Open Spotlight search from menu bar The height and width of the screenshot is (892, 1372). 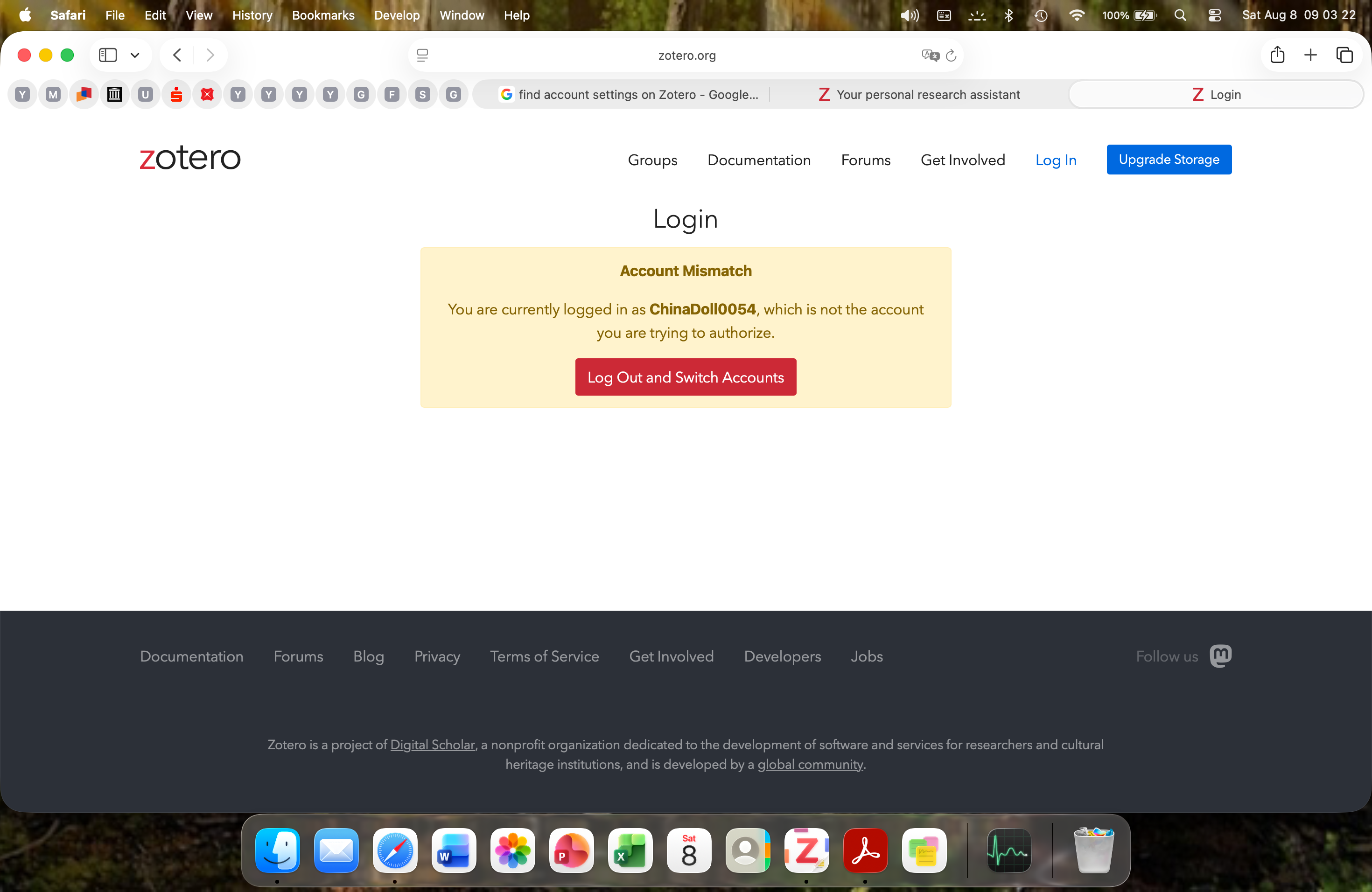(x=1180, y=15)
